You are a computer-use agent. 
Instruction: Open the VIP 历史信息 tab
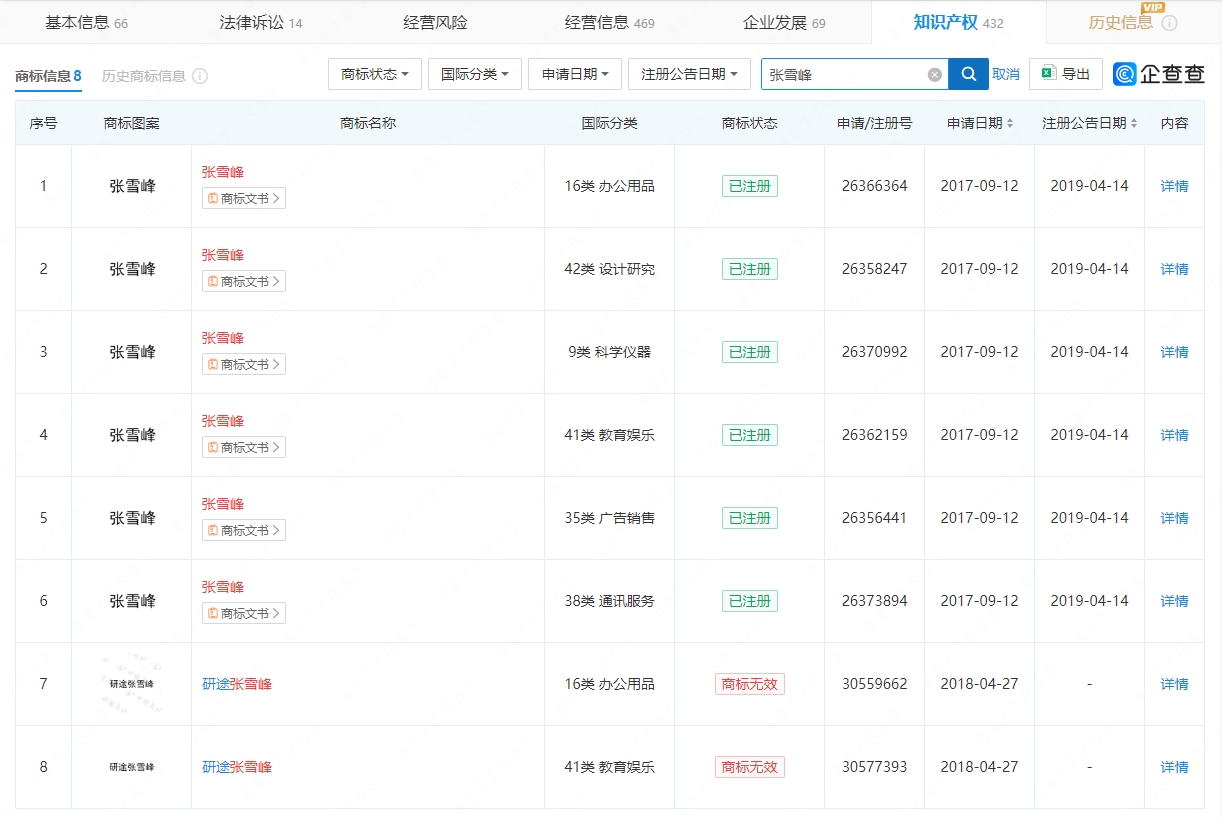(x=1120, y=22)
